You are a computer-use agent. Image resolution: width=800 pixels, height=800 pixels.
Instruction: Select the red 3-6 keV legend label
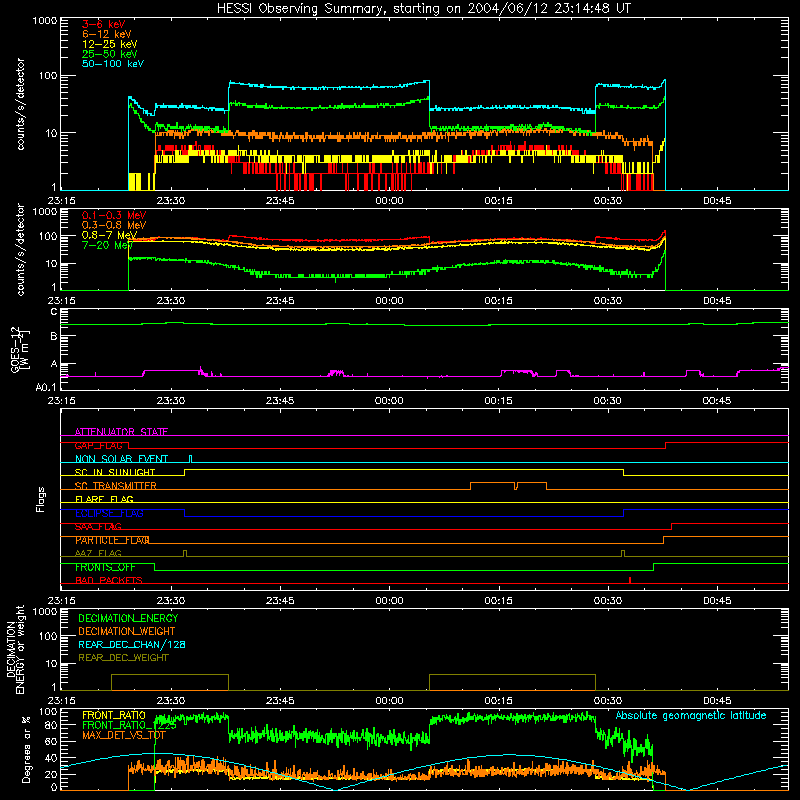coord(104,24)
